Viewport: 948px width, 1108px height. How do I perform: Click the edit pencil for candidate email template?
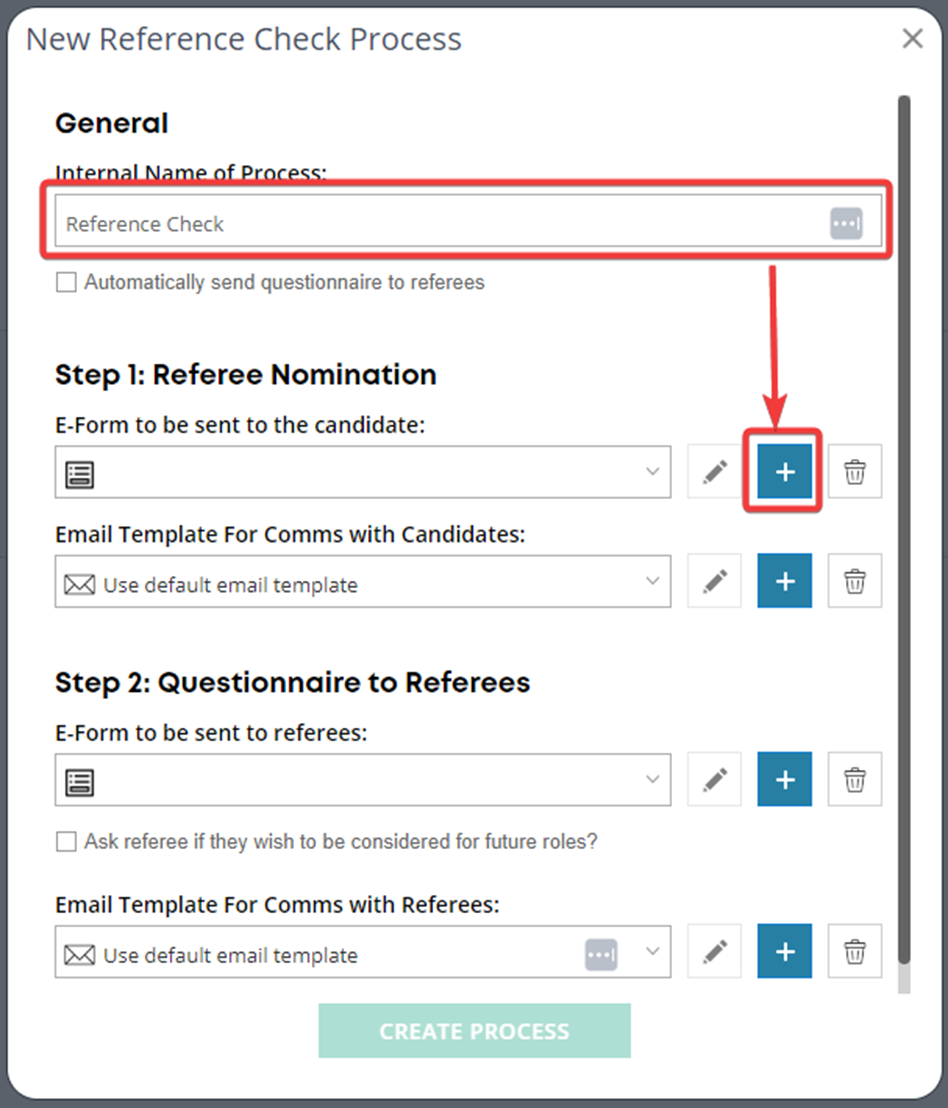[714, 581]
